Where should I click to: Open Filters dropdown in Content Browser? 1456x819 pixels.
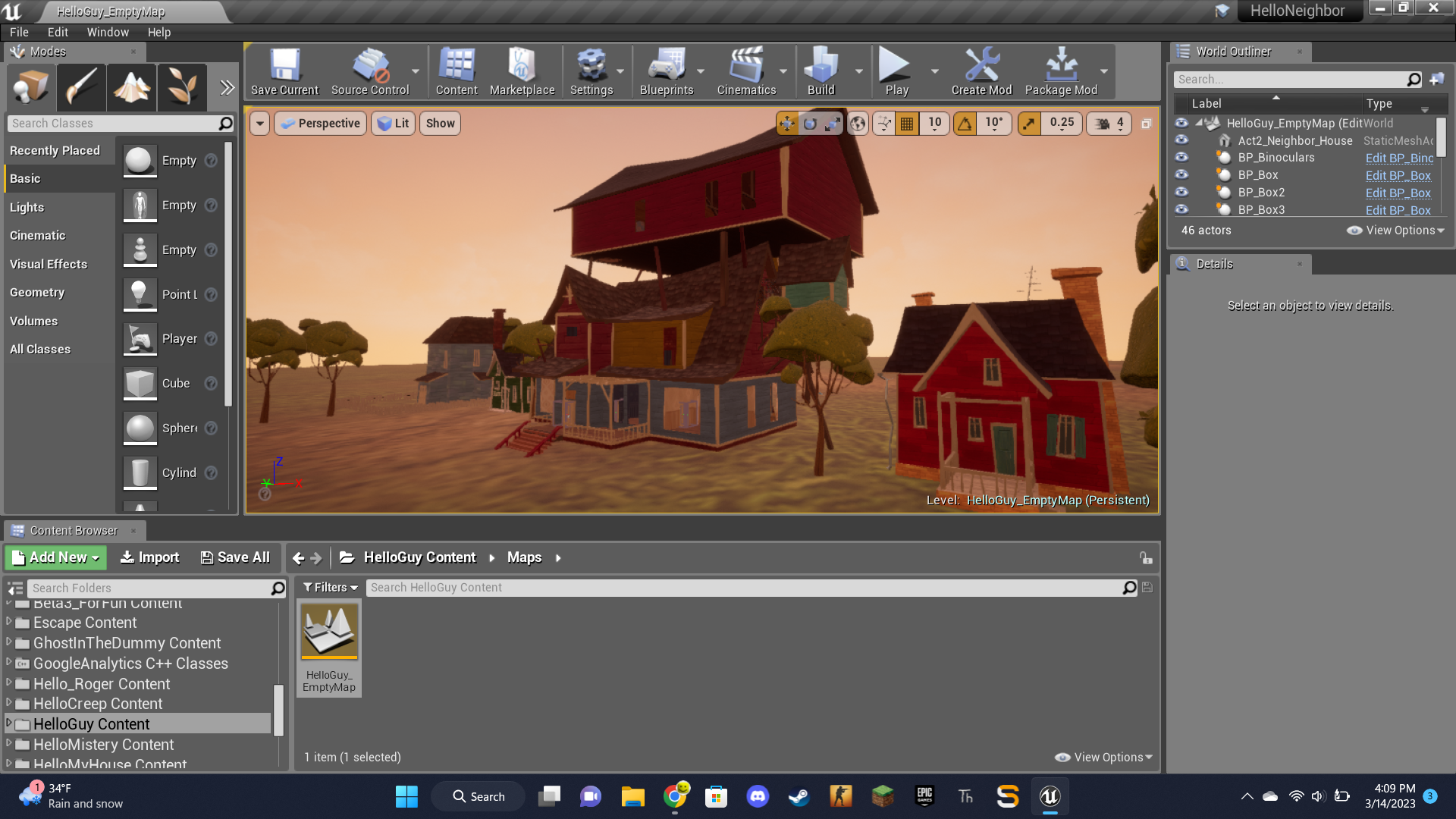pyautogui.click(x=330, y=588)
